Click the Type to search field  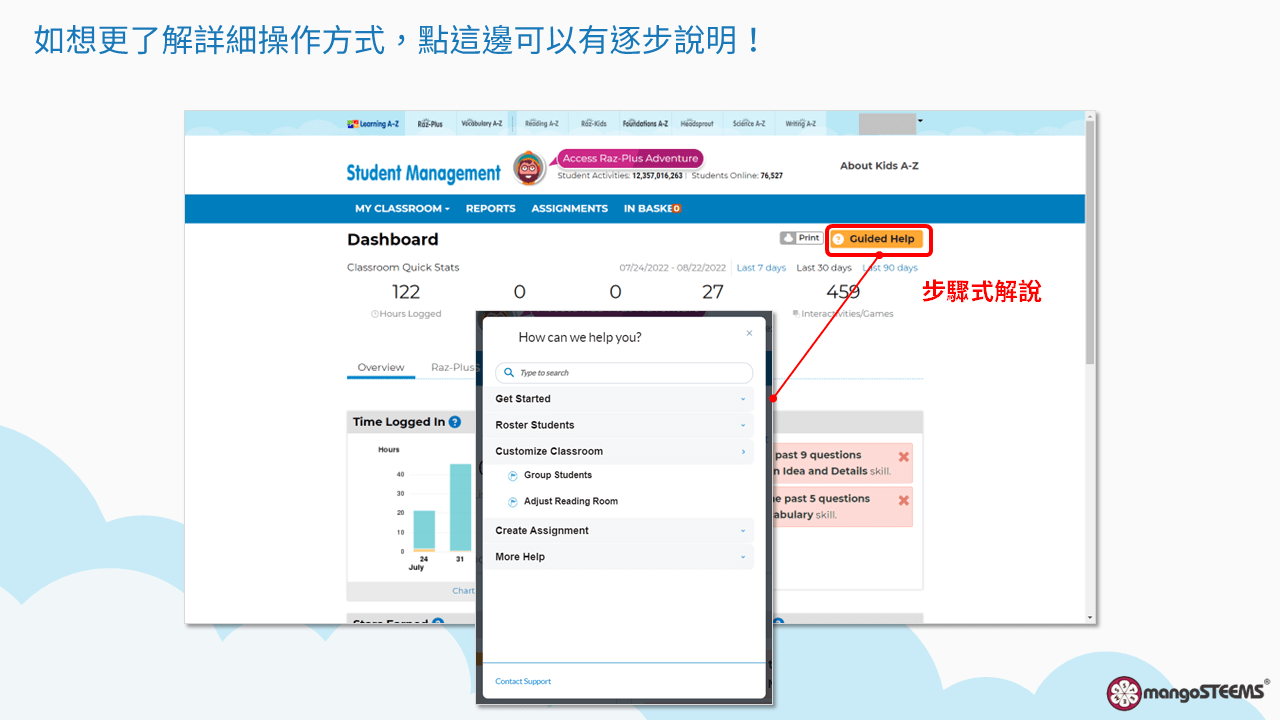click(624, 373)
